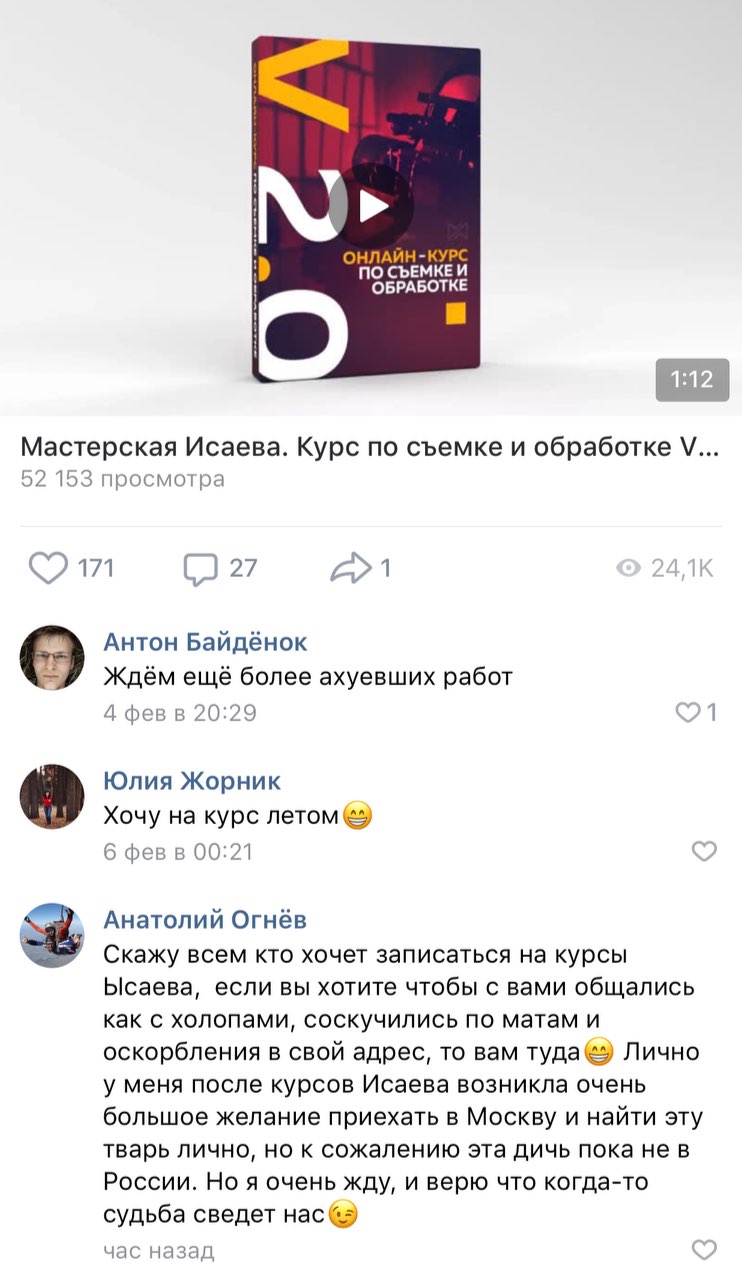The image size is (742, 1280).
Task: Tap the eye views counter icon
Action: tap(629, 569)
